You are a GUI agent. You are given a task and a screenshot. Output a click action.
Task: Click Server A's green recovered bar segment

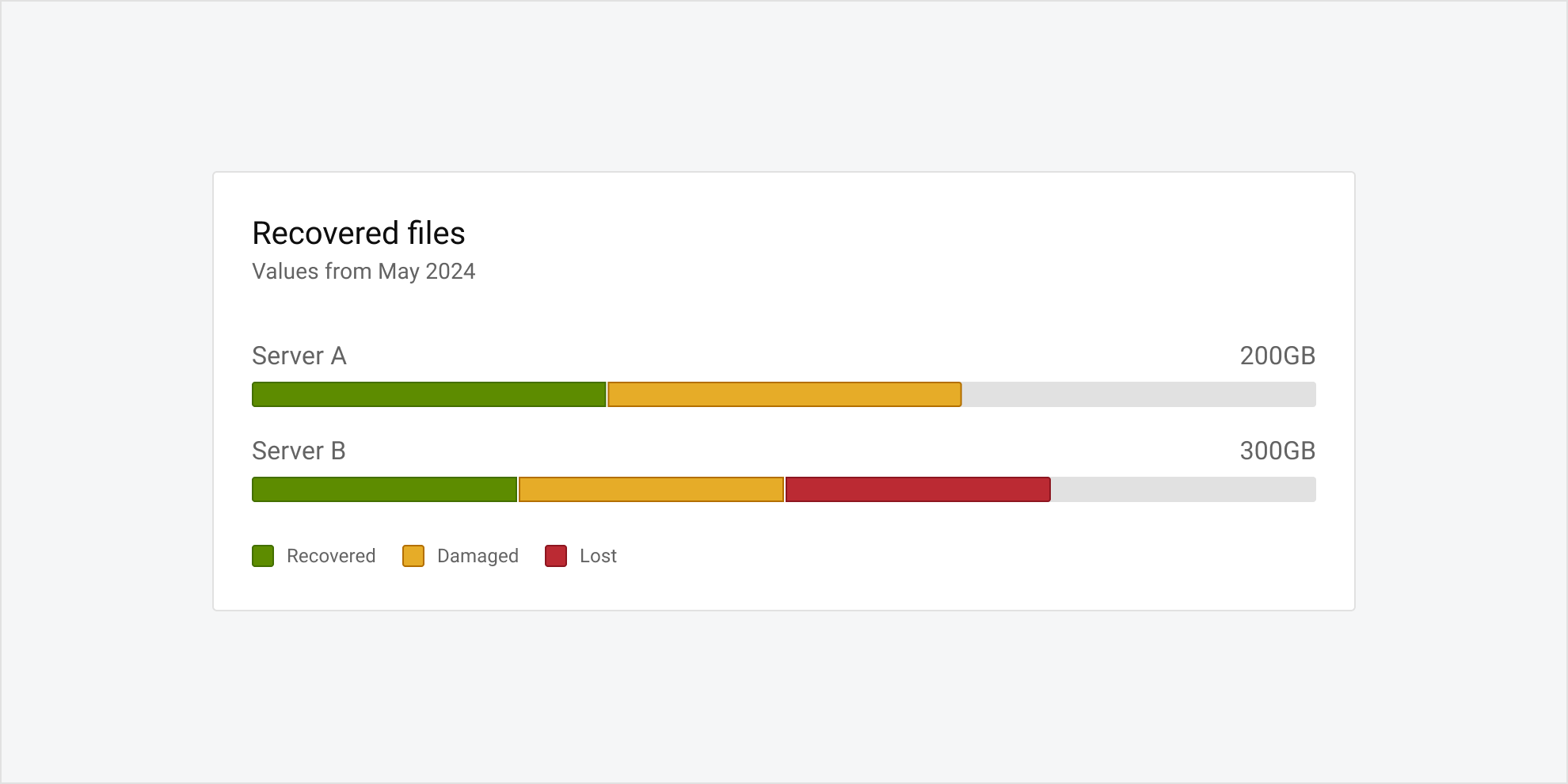tap(428, 394)
